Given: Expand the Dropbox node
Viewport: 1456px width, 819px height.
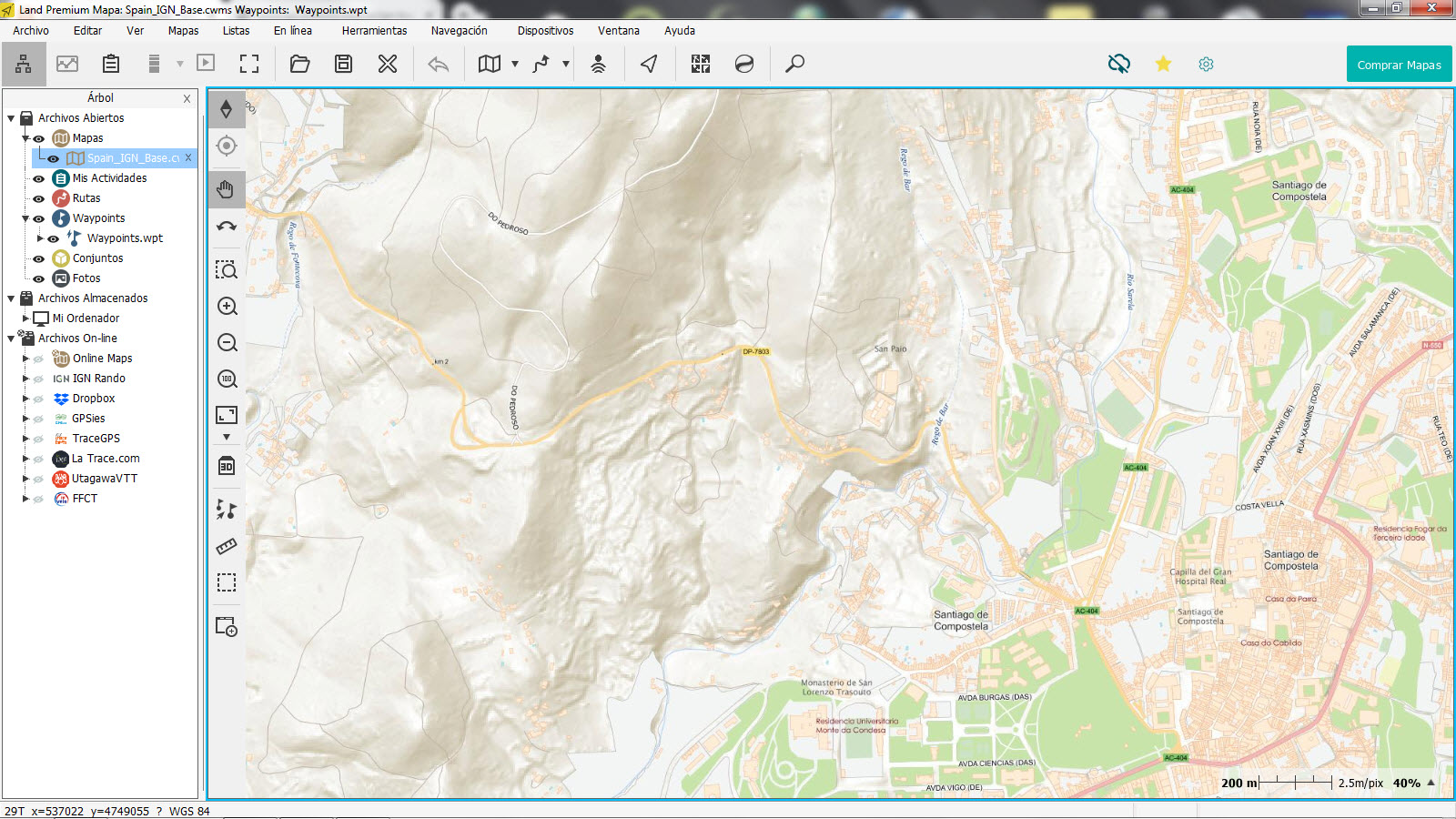Looking at the screenshot, I should coord(25,398).
